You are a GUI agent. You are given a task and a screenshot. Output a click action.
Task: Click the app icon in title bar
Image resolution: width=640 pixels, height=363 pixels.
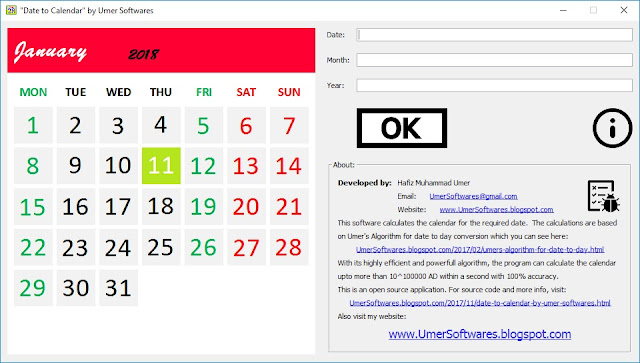click(x=11, y=10)
